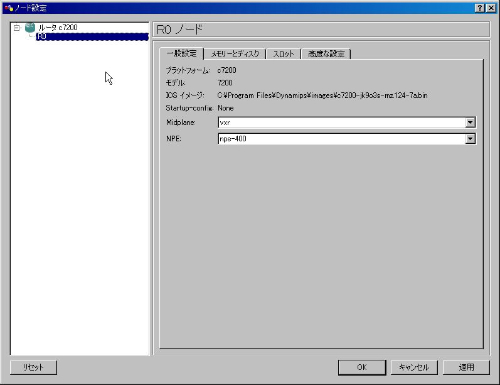This screenshot has width=500, height=385.
Task: Click the 適用 button
Action: (x=466, y=367)
